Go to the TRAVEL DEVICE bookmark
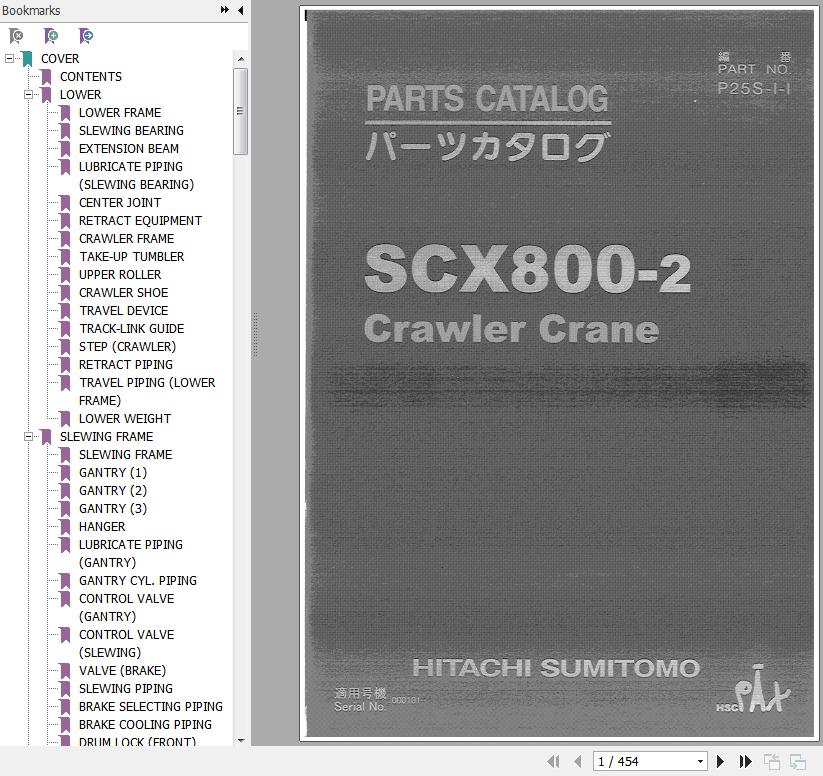The height and width of the screenshot is (776, 823). 124,311
